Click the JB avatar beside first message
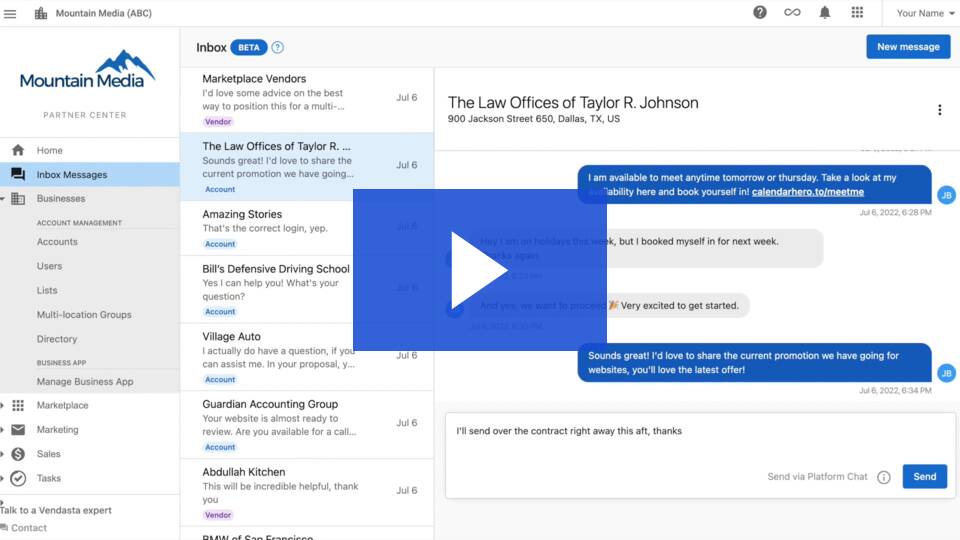Screen dimensions: 960x540 coord(947,195)
